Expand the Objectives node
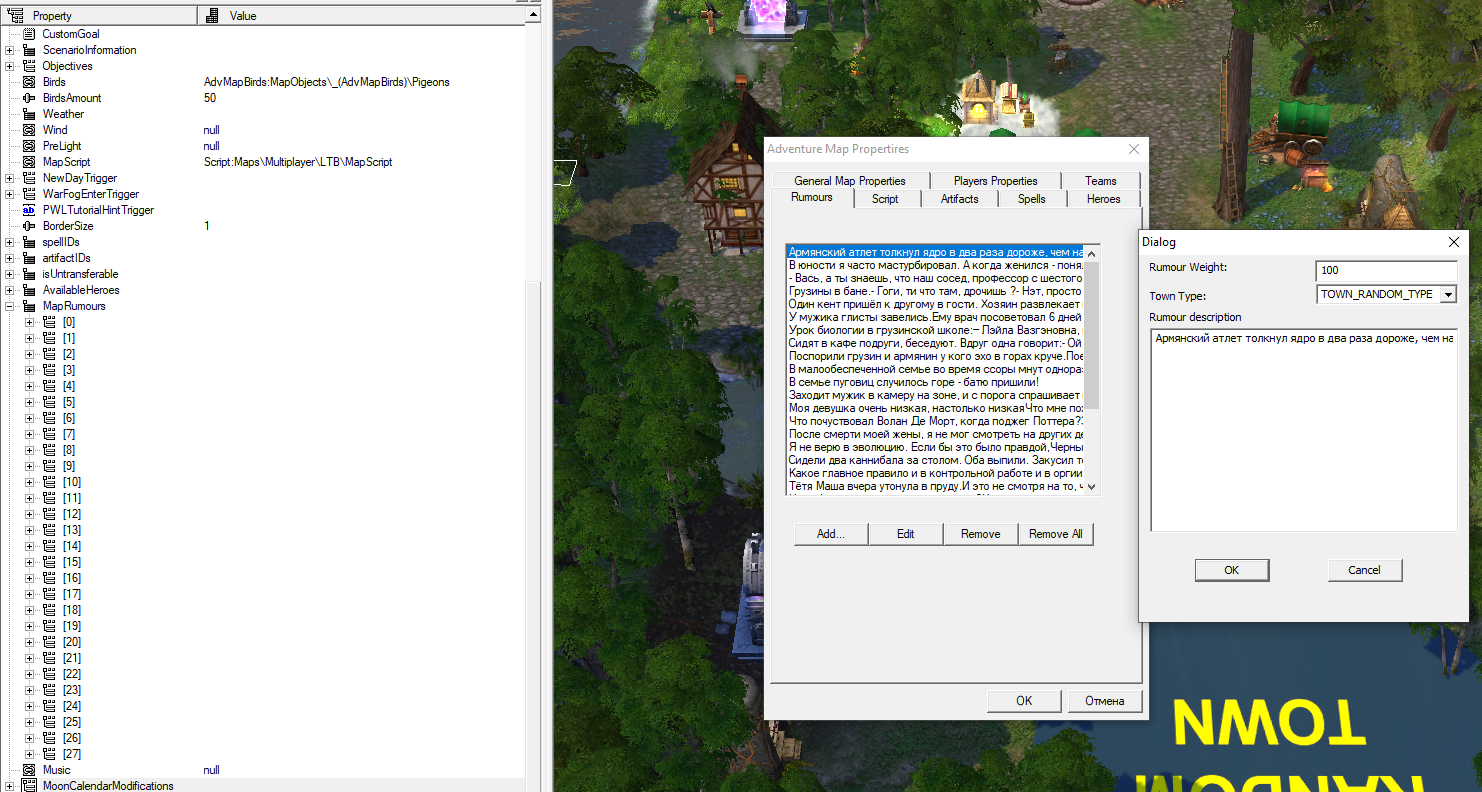Image resolution: width=1482 pixels, height=792 pixels. [x=10, y=66]
